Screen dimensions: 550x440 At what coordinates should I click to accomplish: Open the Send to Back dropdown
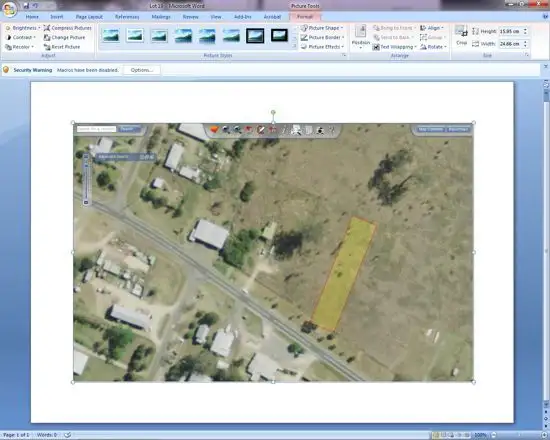[x=393, y=37]
